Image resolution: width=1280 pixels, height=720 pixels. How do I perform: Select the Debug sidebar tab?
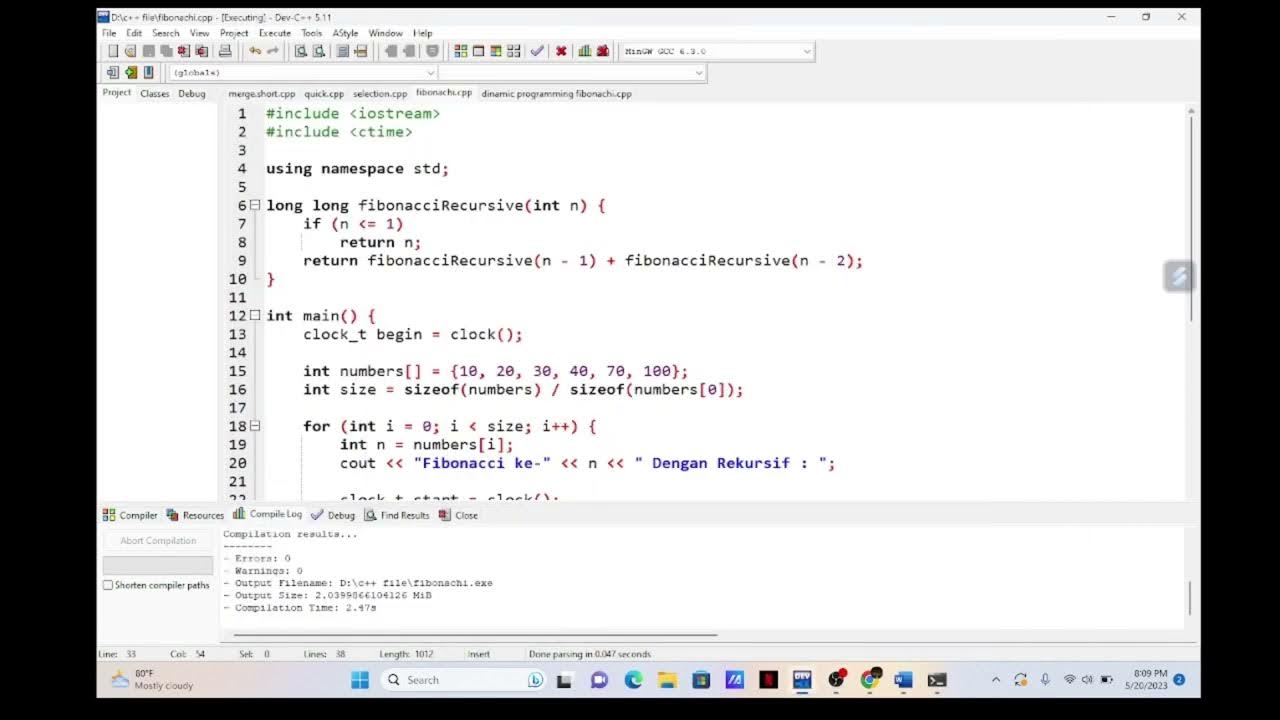(x=192, y=94)
